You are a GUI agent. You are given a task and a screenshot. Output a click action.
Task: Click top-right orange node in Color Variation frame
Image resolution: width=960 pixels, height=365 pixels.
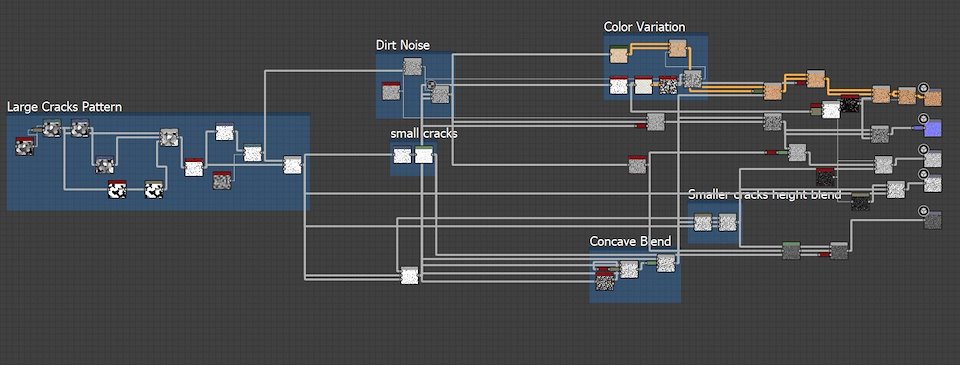tap(677, 48)
